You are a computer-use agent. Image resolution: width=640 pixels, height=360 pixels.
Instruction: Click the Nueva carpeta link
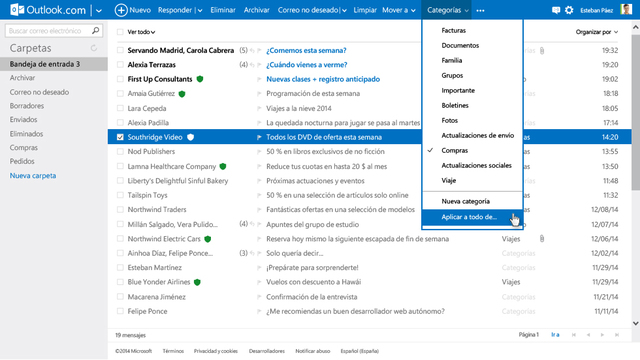point(33,176)
